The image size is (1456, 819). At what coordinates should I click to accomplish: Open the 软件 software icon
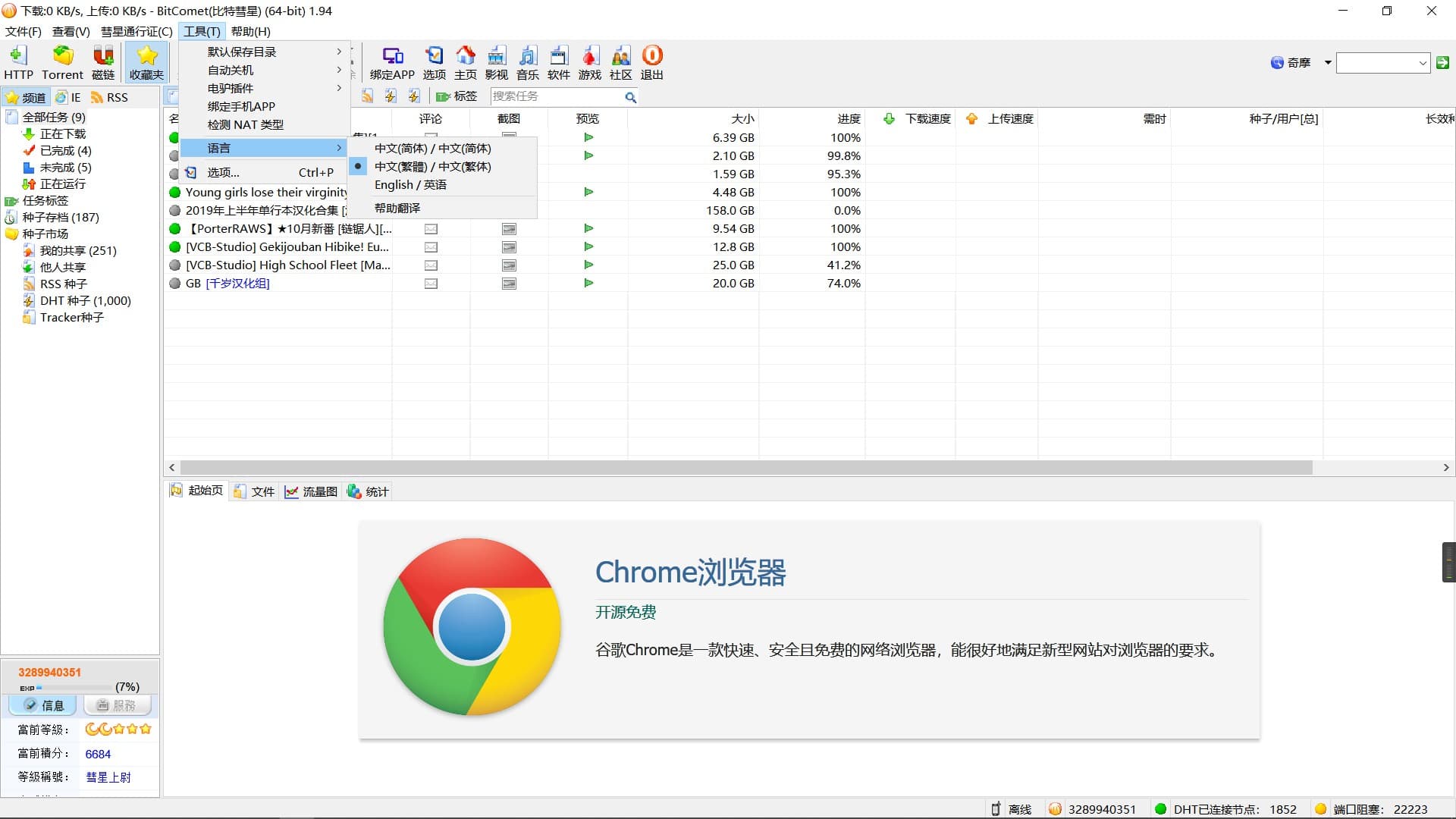pos(558,62)
